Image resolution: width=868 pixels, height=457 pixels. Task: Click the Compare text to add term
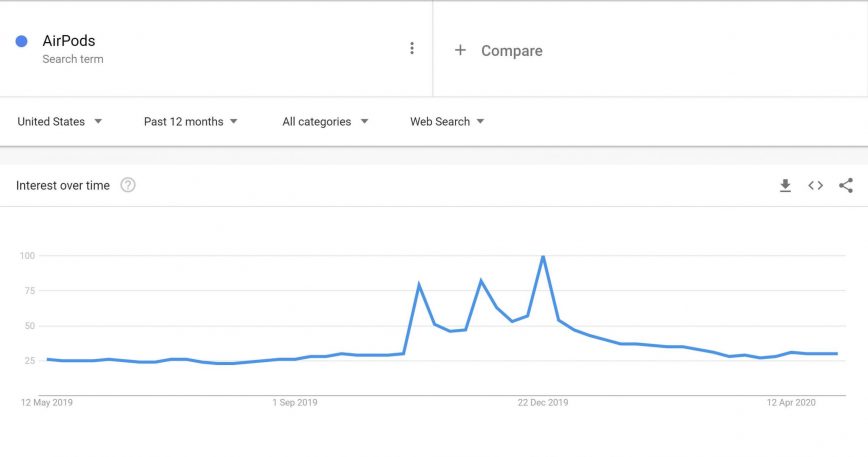point(511,51)
